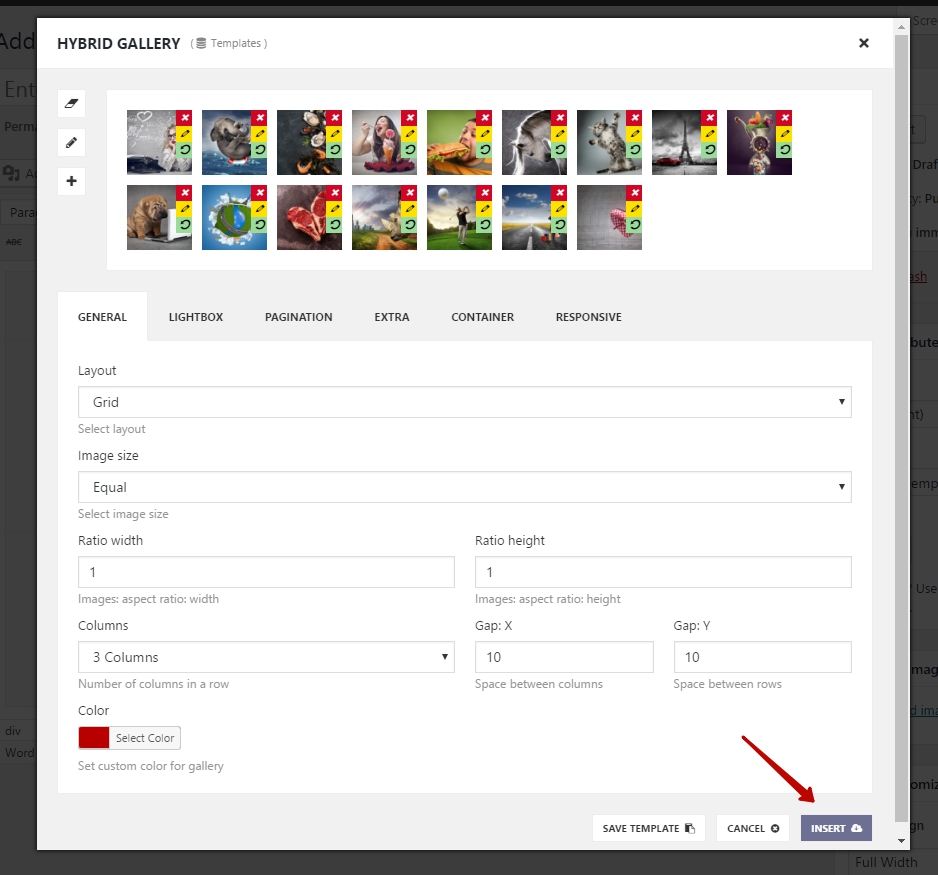This screenshot has height=875, width=938.
Task: Remove the woman eating ice cream image
Action: (409, 118)
